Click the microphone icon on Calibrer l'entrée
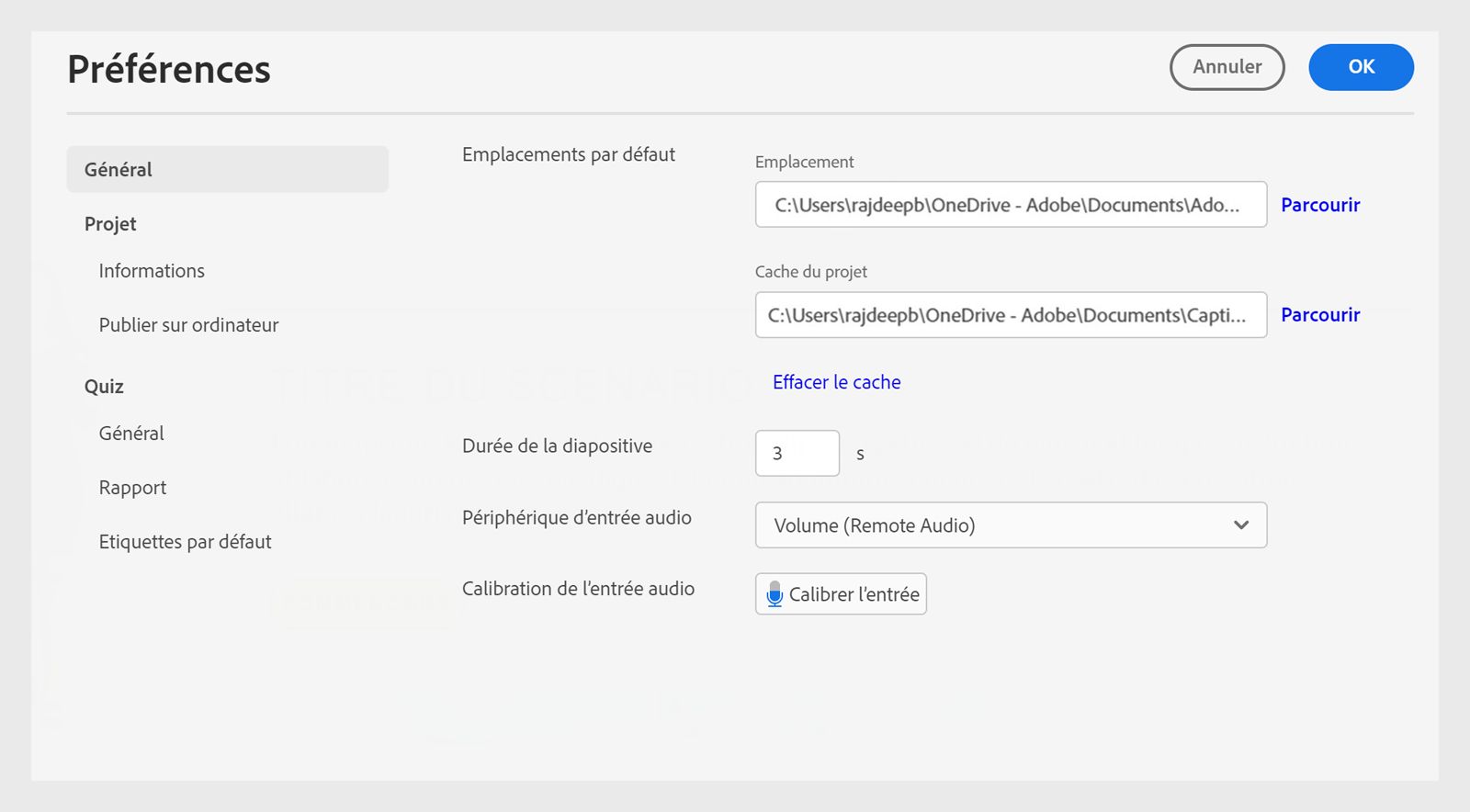 click(x=775, y=594)
